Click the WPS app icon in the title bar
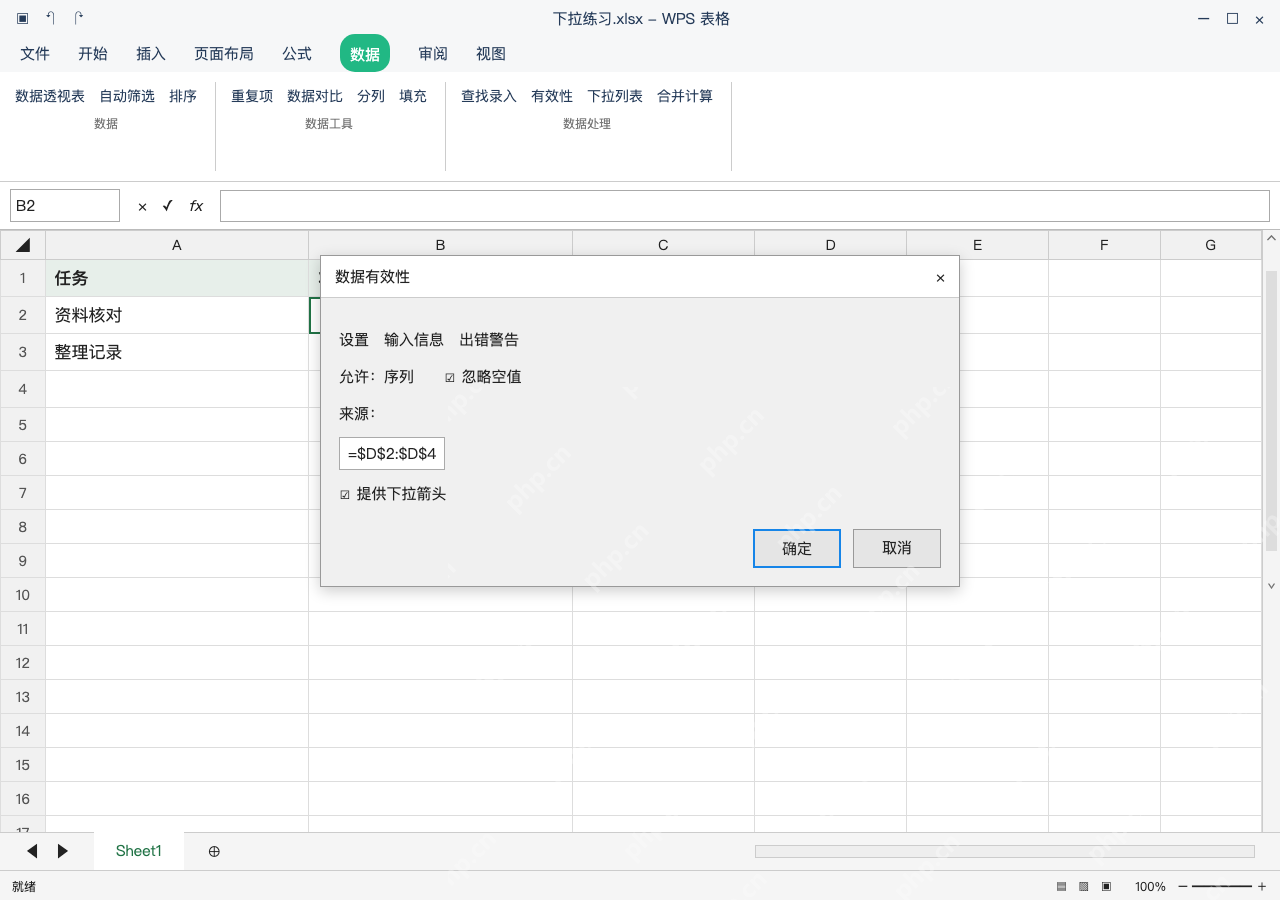The width and height of the screenshot is (1280, 900). pyautogui.click(x=22, y=18)
